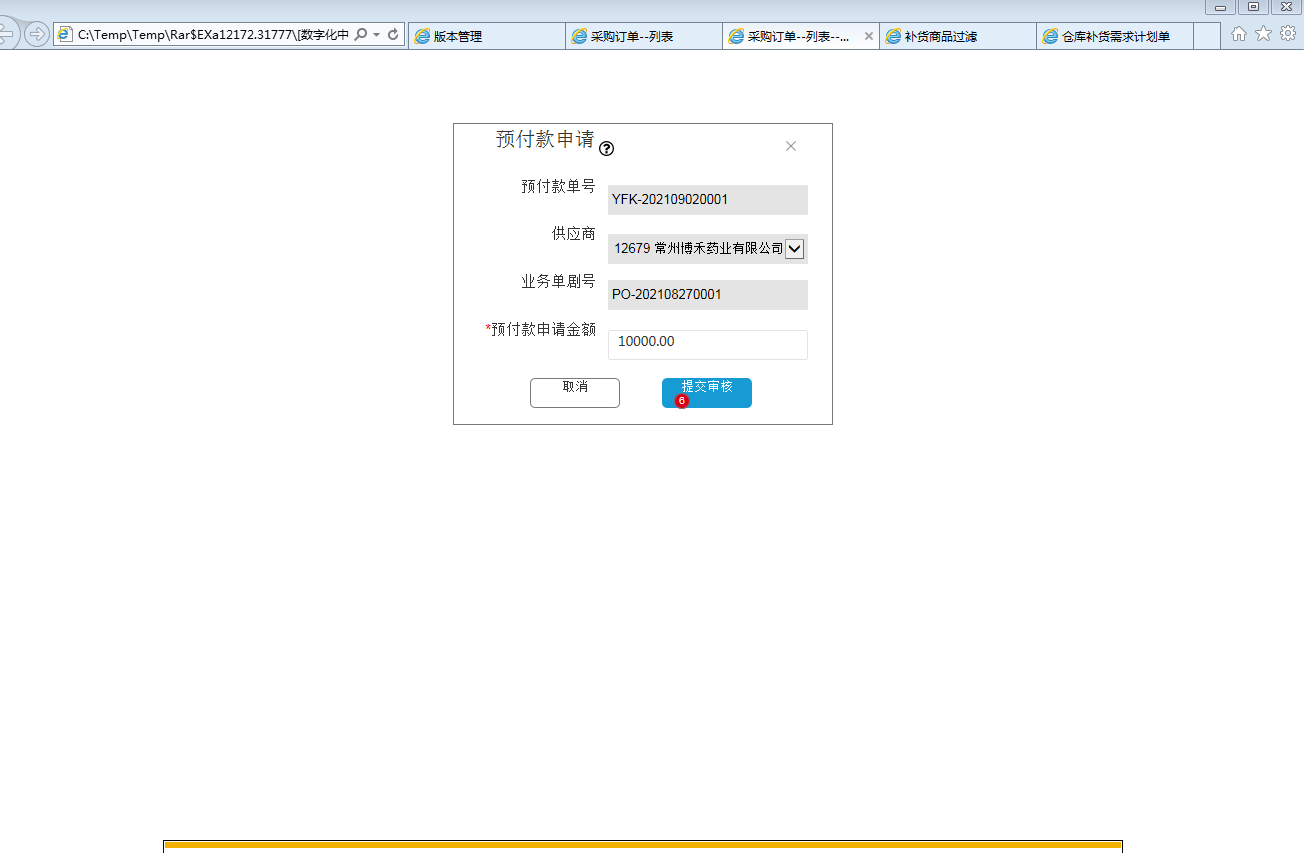The height and width of the screenshot is (853, 1304).
Task: Click the 业务单据号 field PO-202108270001
Action: click(x=707, y=295)
